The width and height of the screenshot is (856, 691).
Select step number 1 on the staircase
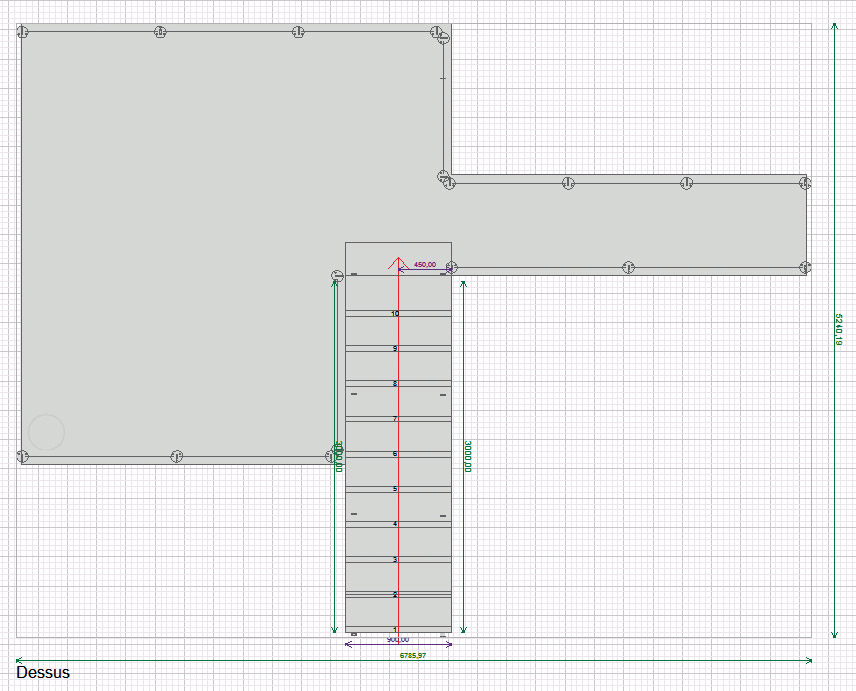[x=395, y=629]
